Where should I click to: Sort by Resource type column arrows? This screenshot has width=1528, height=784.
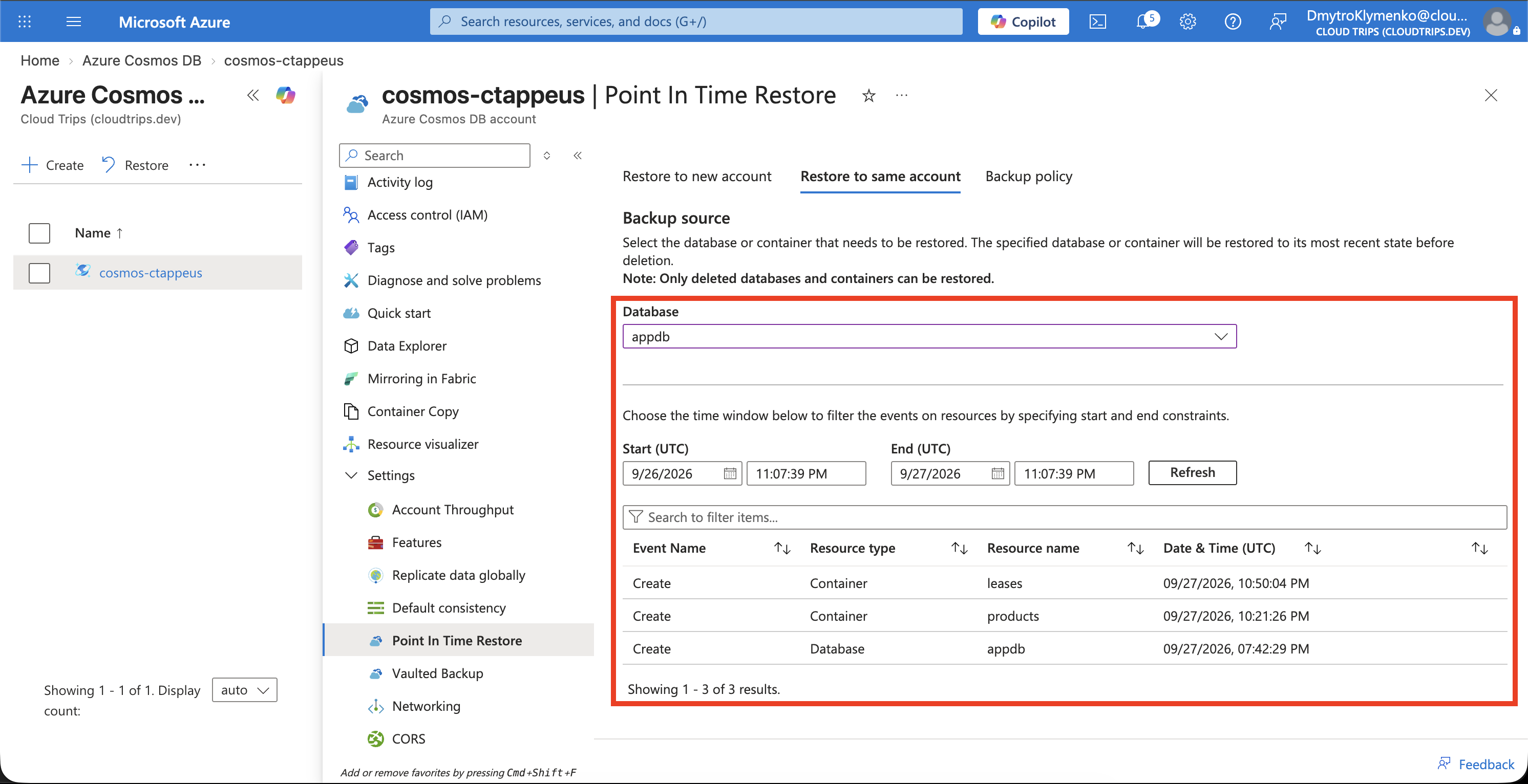[x=959, y=548]
